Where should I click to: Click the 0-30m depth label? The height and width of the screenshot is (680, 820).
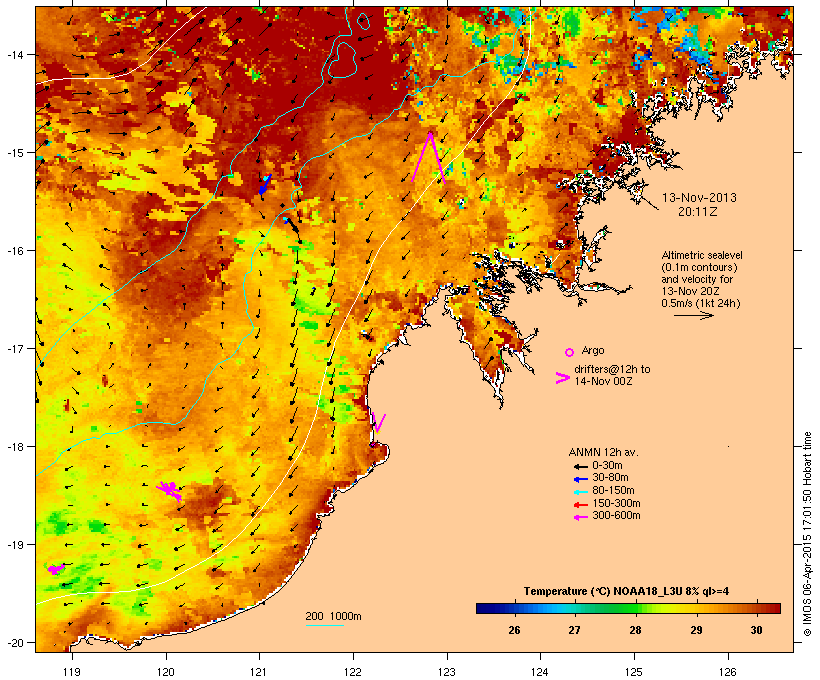607,466
